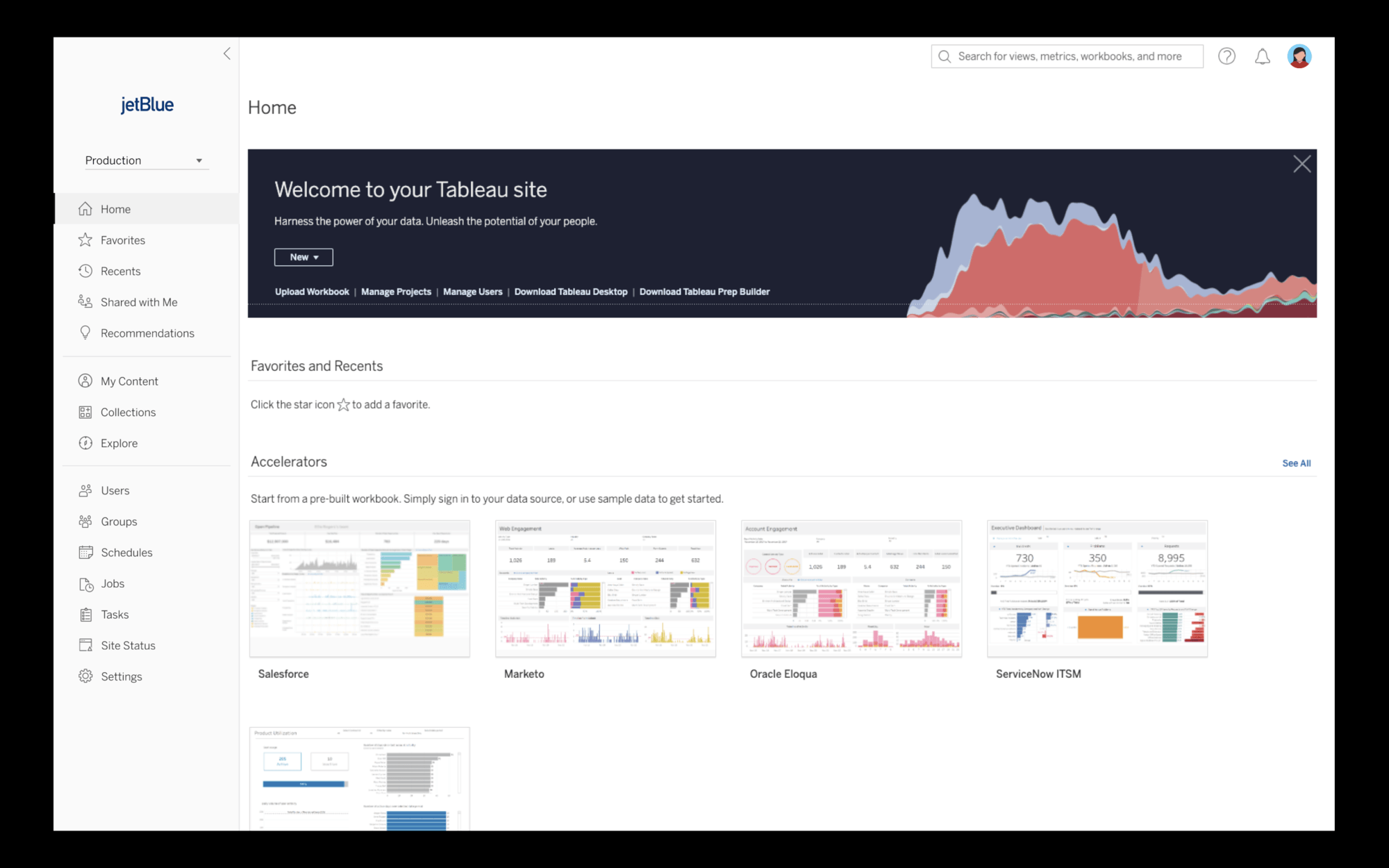
Task: Click the Upload Workbook link
Action: (312, 291)
